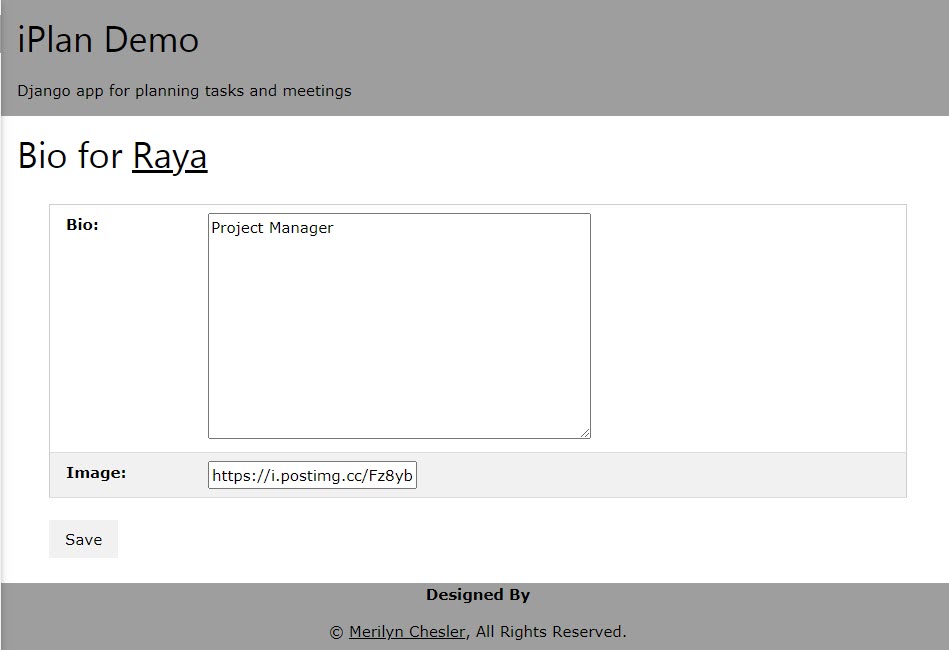
Task: Click the 'Django app for planning tasks' subtitle
Action: click(184, 91)
